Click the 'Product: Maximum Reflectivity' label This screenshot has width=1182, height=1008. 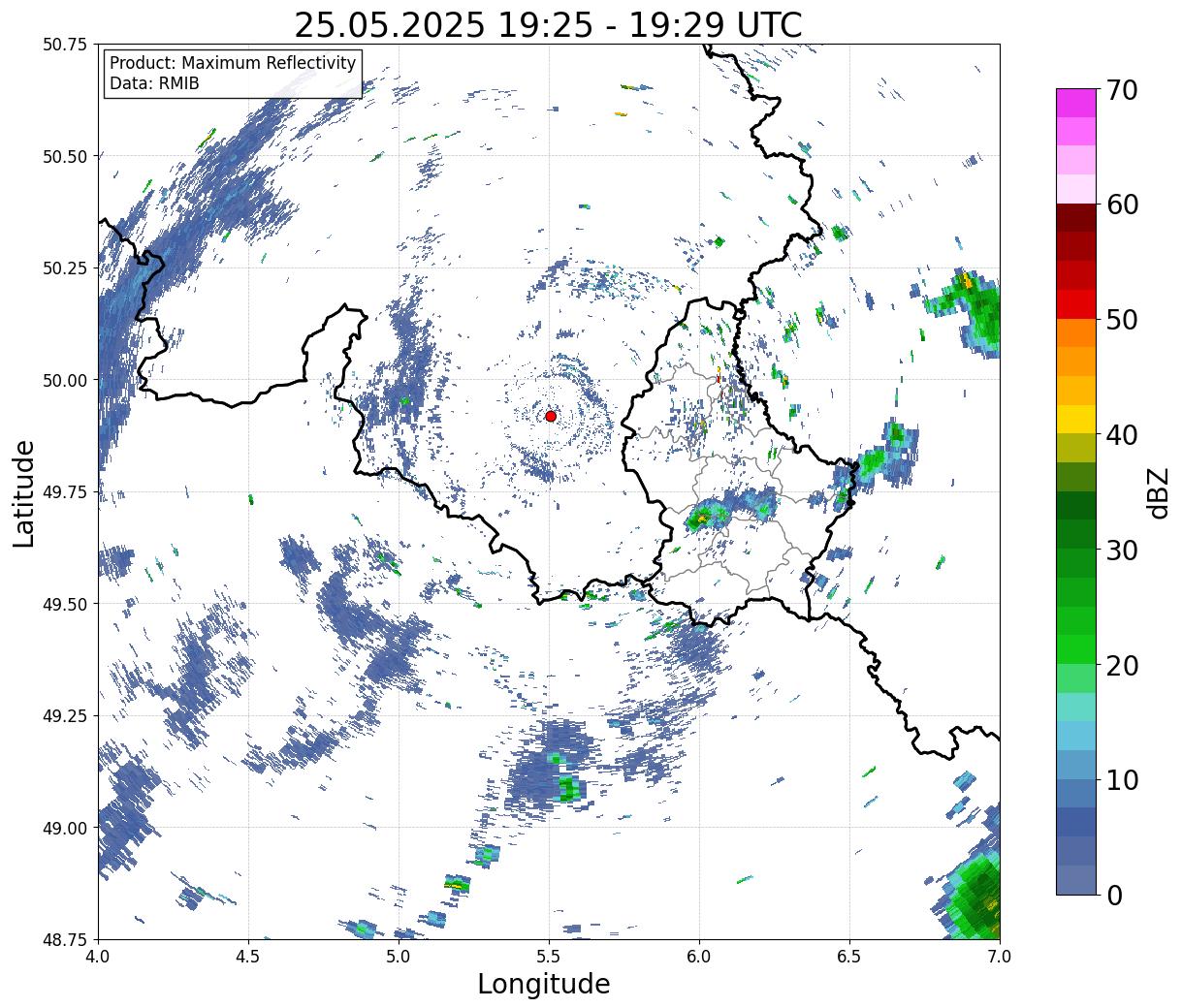point(233,63)
